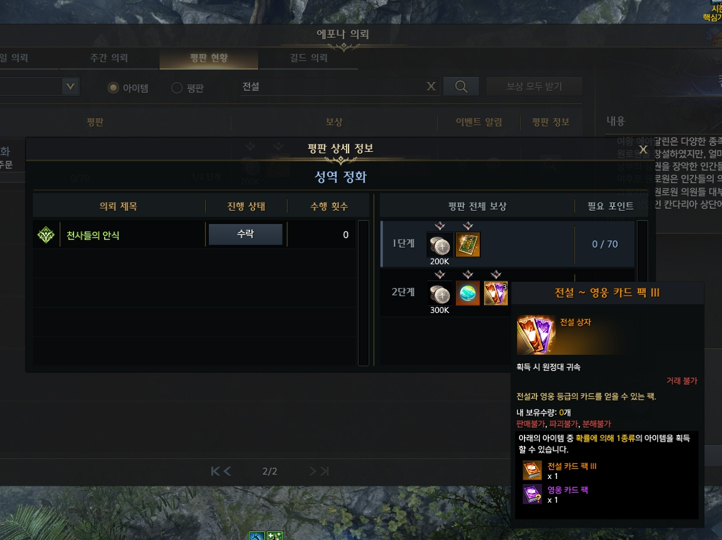The image size is (722, 540).
Task: Click 전설 카드 팩 III icon in tooltip
Action: [x=532, y=470]
